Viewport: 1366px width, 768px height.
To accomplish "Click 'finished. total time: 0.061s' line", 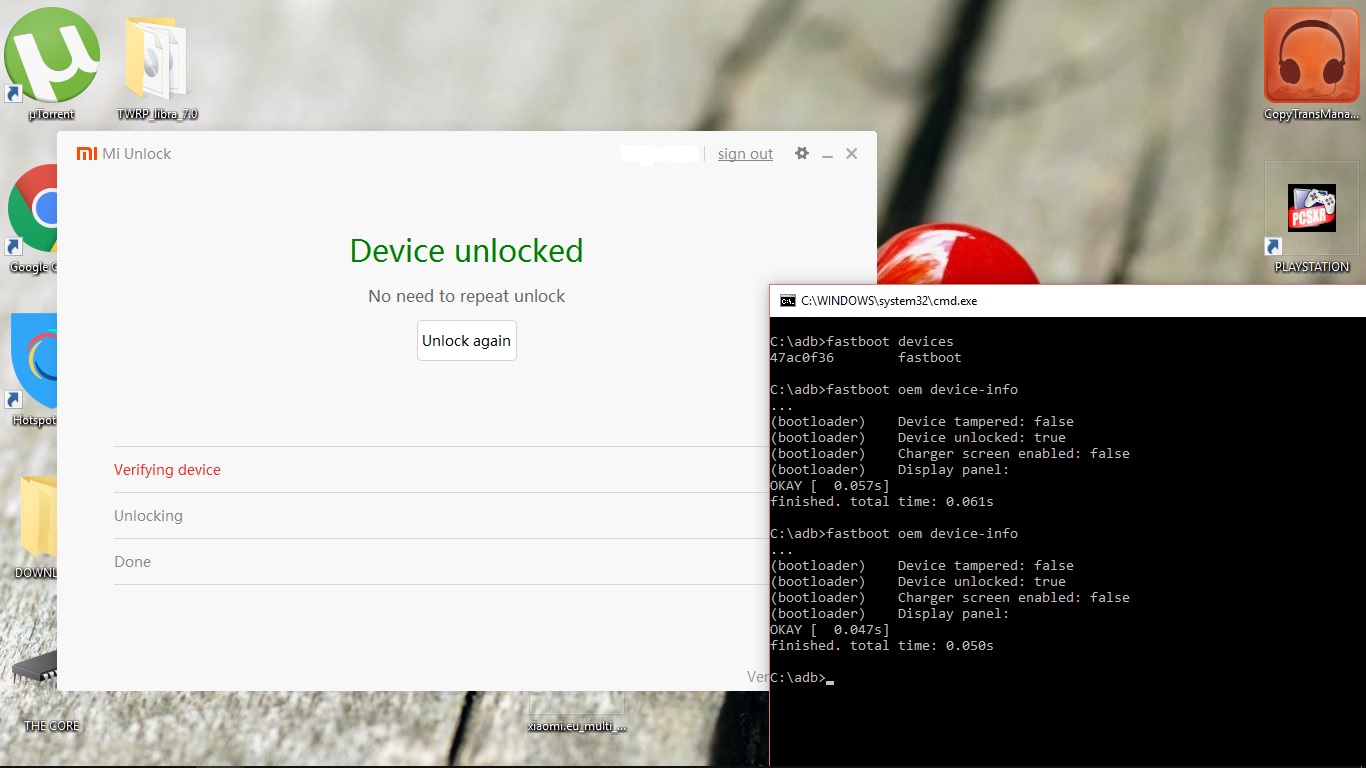I will (x=882, y=501).
